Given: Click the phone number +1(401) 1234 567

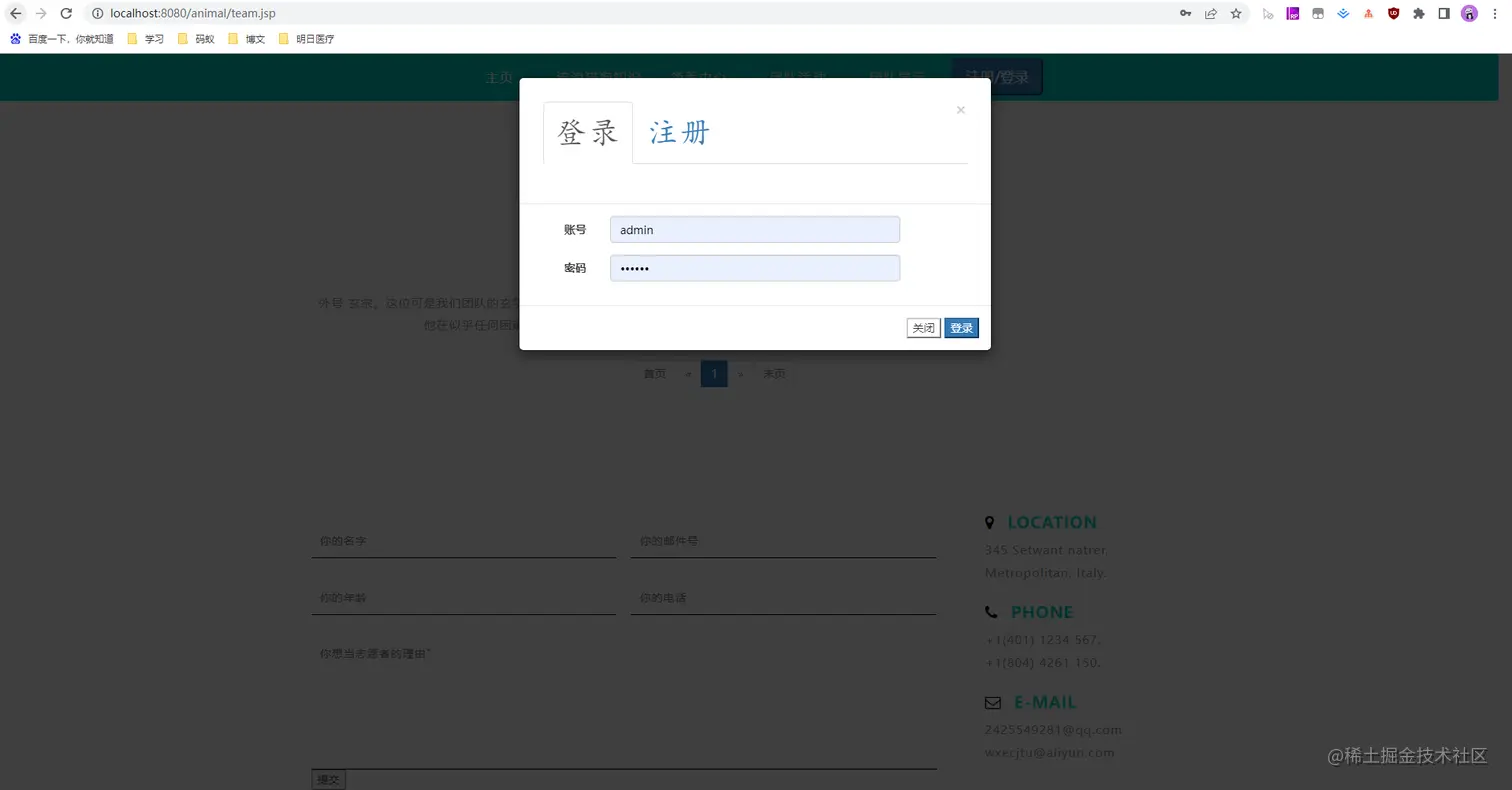Looking at the screenshot, I should pos(1043,640).
